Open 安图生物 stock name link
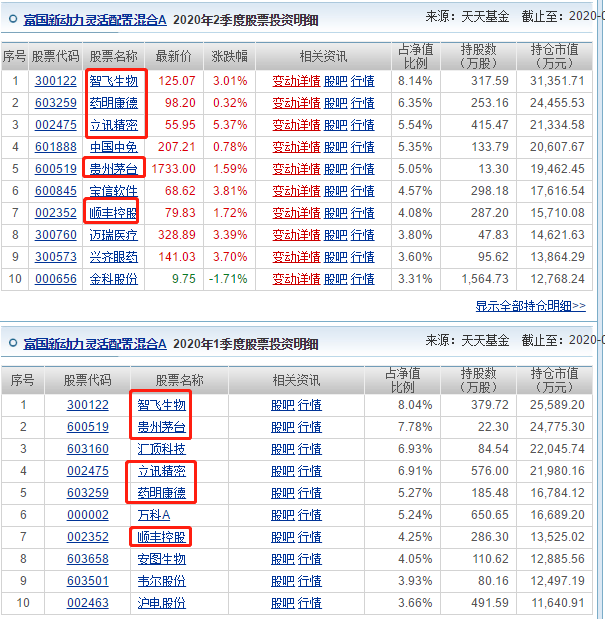This screenshot has height=619, width=605. click(x=161, y=559)
